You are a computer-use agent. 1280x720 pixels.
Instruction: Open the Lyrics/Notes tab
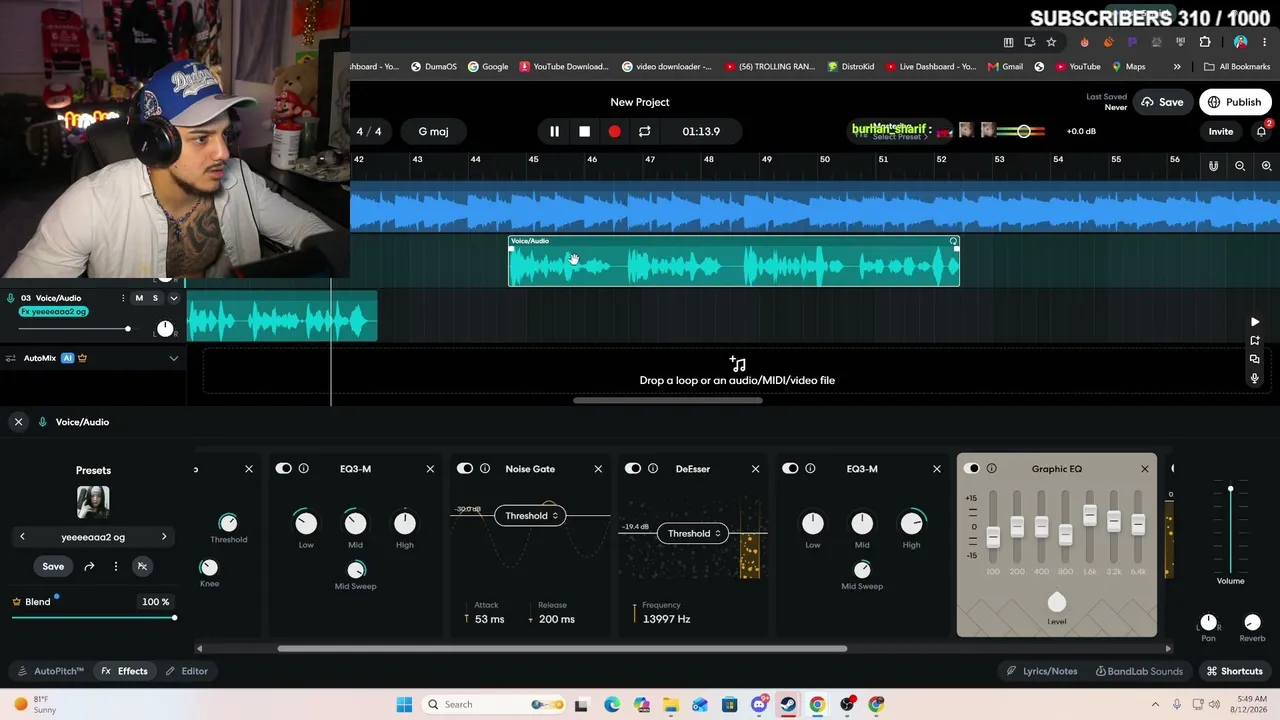[1041, 671]
